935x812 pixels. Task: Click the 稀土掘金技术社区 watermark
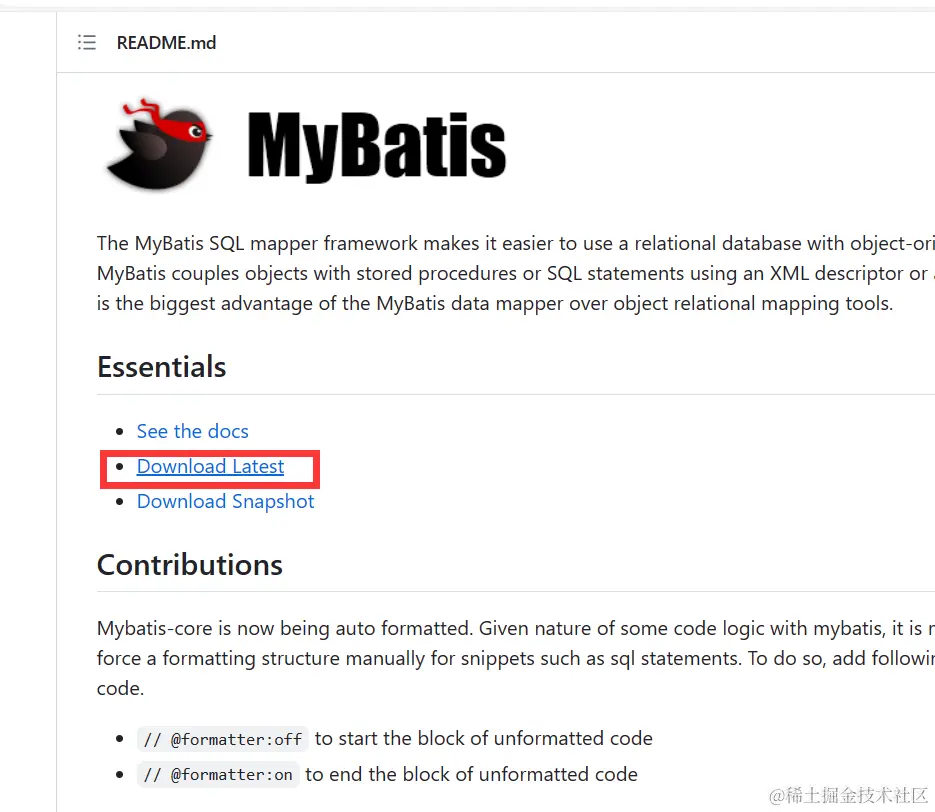point(849,795)
